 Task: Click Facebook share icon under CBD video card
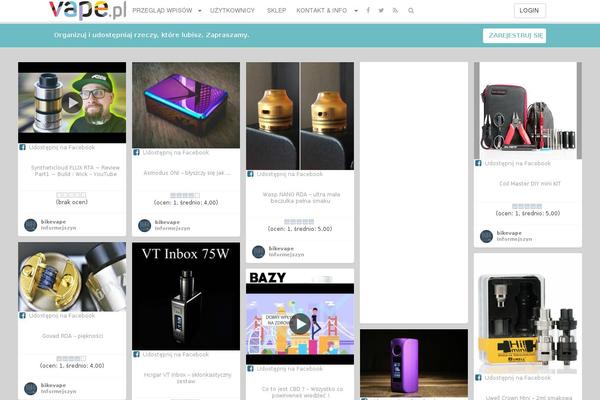click(250, 369)
